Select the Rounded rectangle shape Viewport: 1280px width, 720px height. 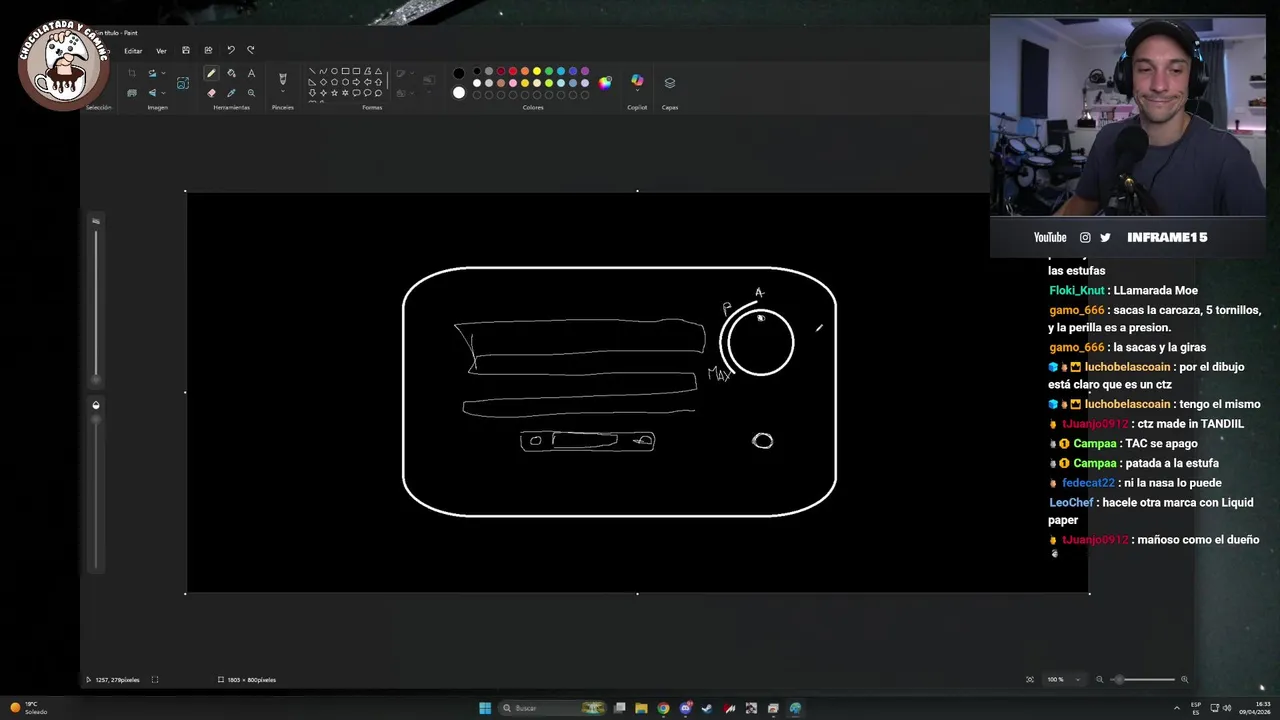tap(356, 71)
